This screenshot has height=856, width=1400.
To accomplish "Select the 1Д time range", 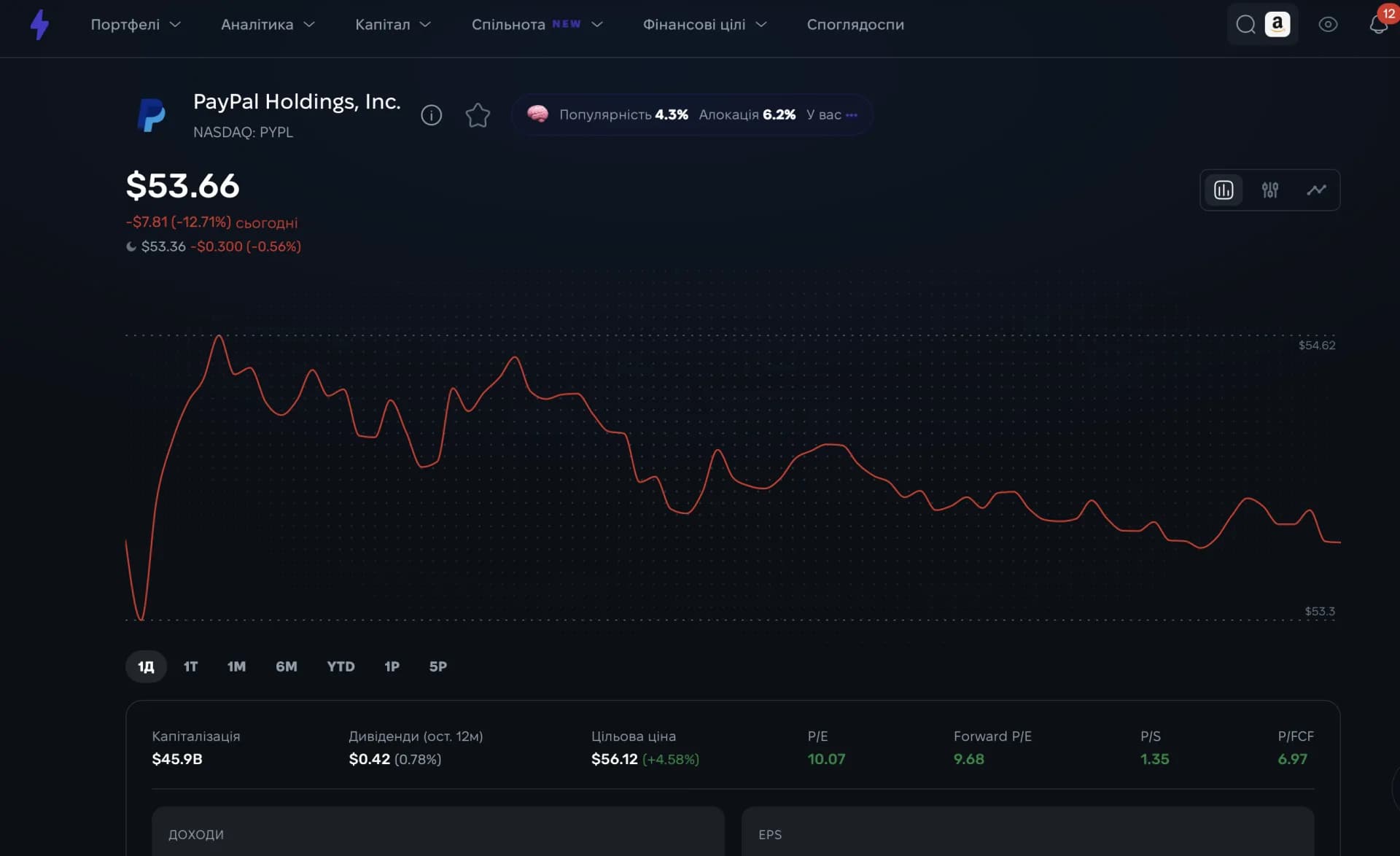I will click(x=146, y=666).
